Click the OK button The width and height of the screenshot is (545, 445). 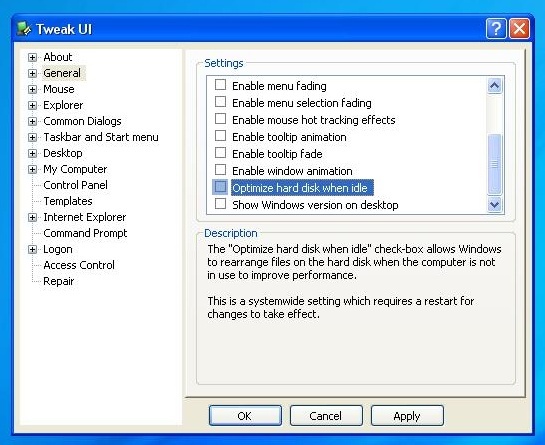click(x=245, y=415)
